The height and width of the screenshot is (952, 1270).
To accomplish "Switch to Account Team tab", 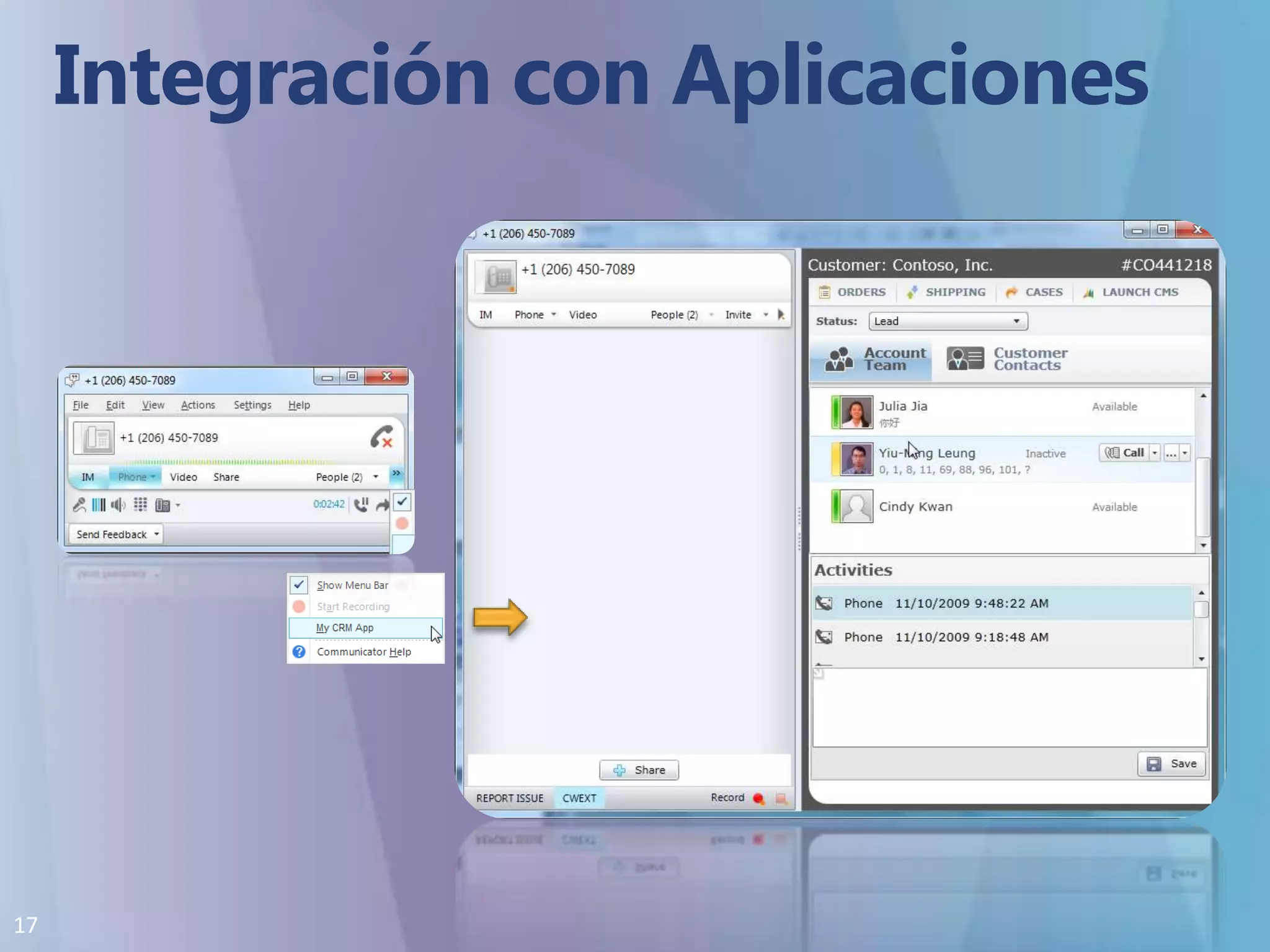I will 870,359.
